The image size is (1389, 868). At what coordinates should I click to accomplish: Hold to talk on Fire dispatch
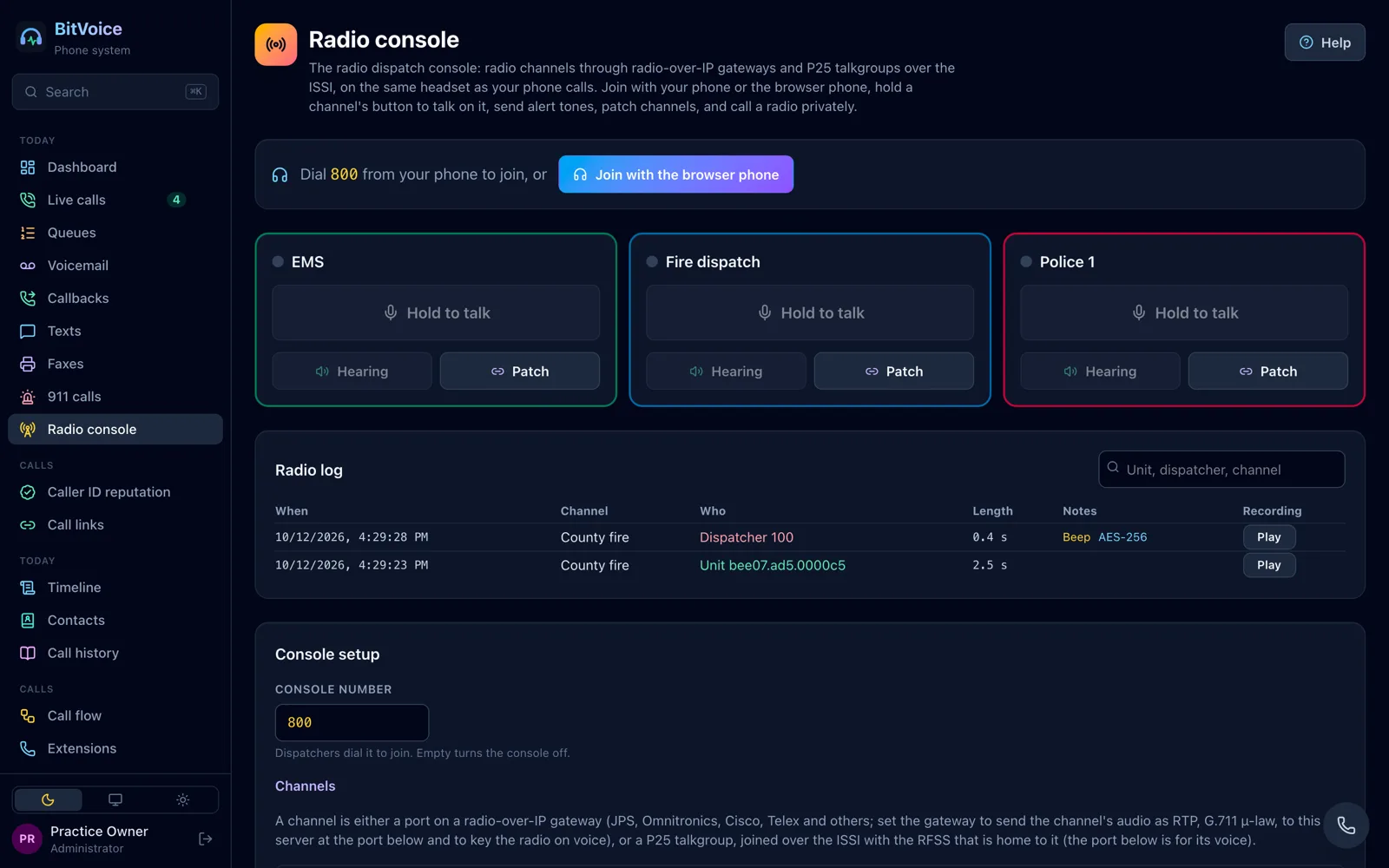[x=810, y=312]
